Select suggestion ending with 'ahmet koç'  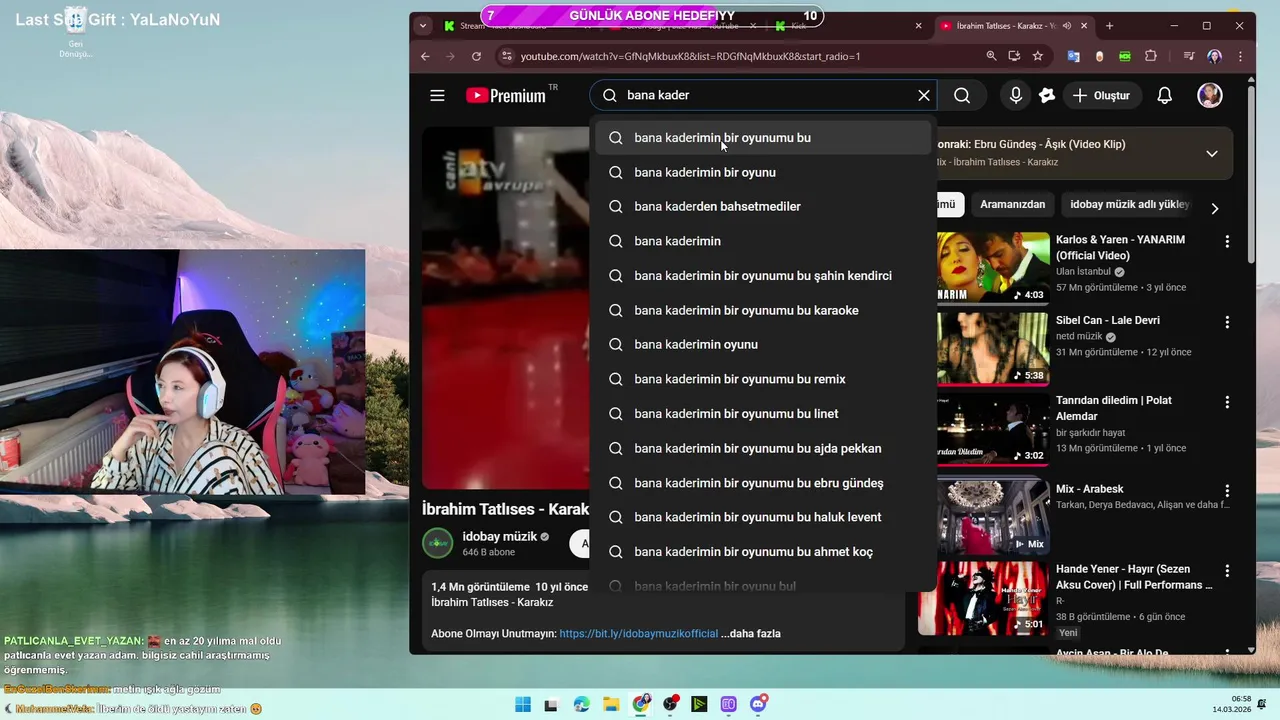pyautogui.click(x=763, y=552)
